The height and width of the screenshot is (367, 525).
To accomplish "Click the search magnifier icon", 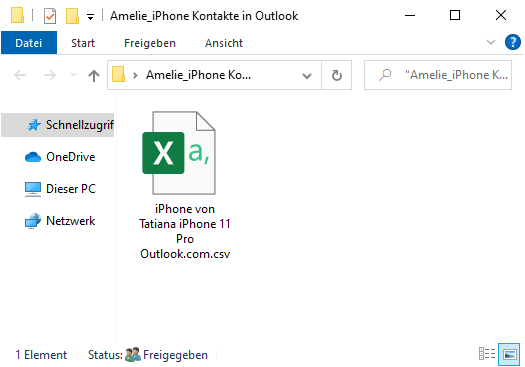I will (385, 75).
